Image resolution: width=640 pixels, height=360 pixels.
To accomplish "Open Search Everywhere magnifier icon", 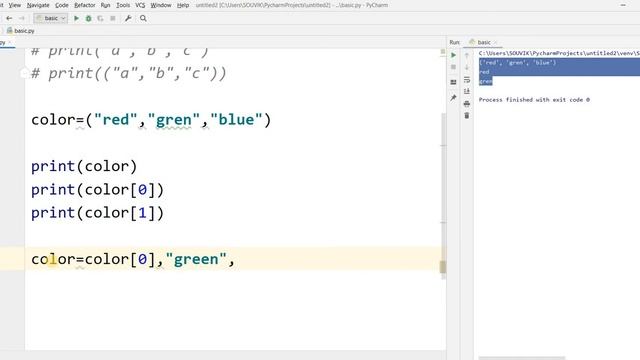I will [x=143, y=18].
